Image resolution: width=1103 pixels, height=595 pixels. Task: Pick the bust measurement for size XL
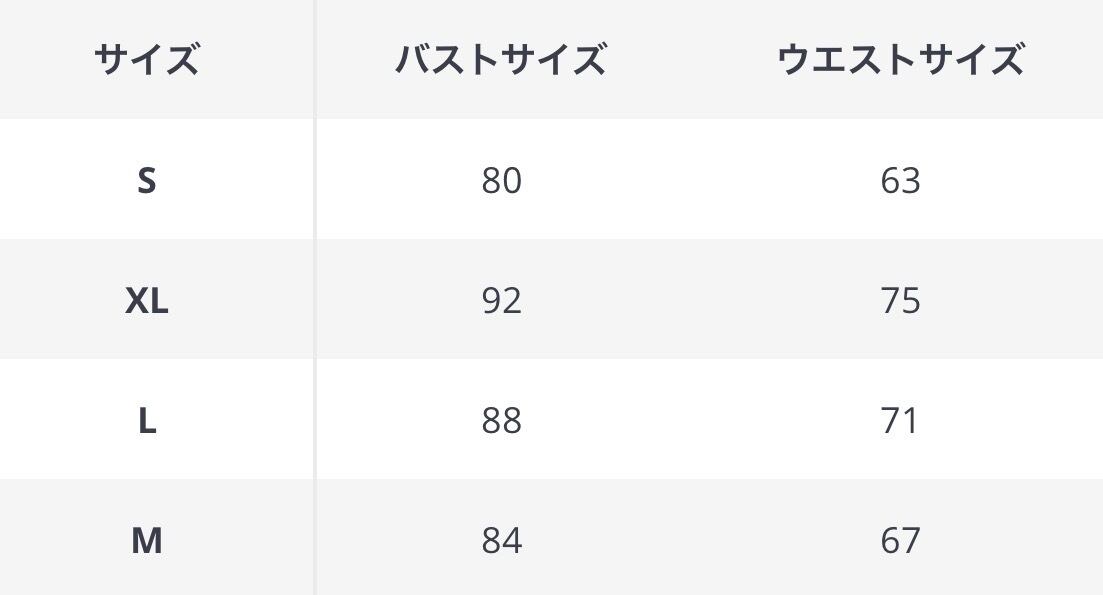501,301
